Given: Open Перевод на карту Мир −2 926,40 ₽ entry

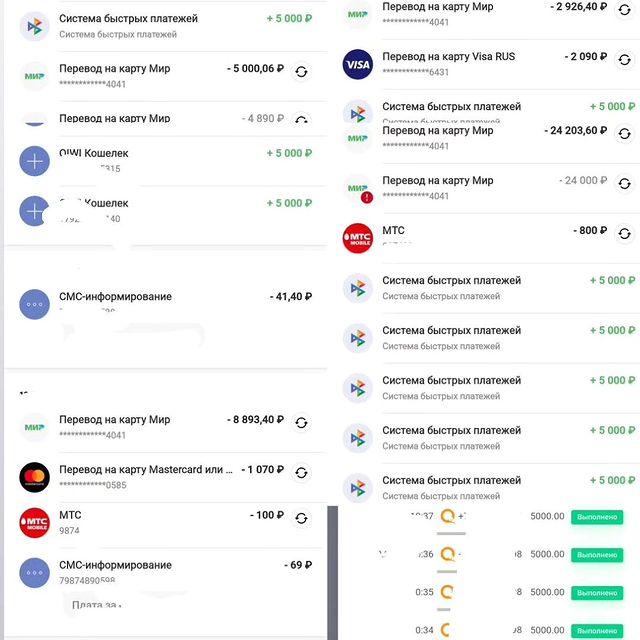Looking at the screenshot, I should [x=490, y=14].
